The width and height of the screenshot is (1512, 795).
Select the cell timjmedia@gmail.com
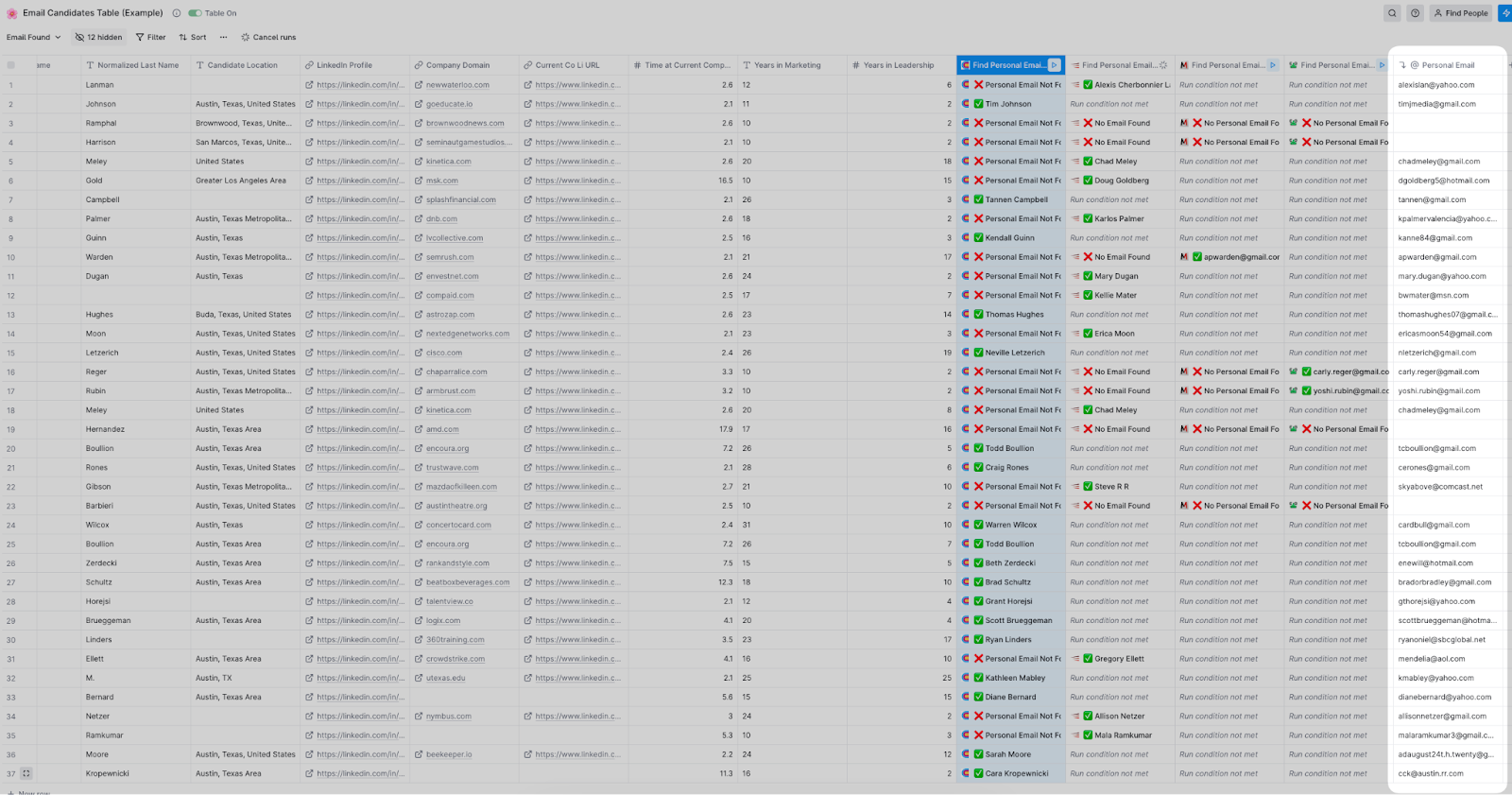pyautogui.click(x=1448, y=104)
